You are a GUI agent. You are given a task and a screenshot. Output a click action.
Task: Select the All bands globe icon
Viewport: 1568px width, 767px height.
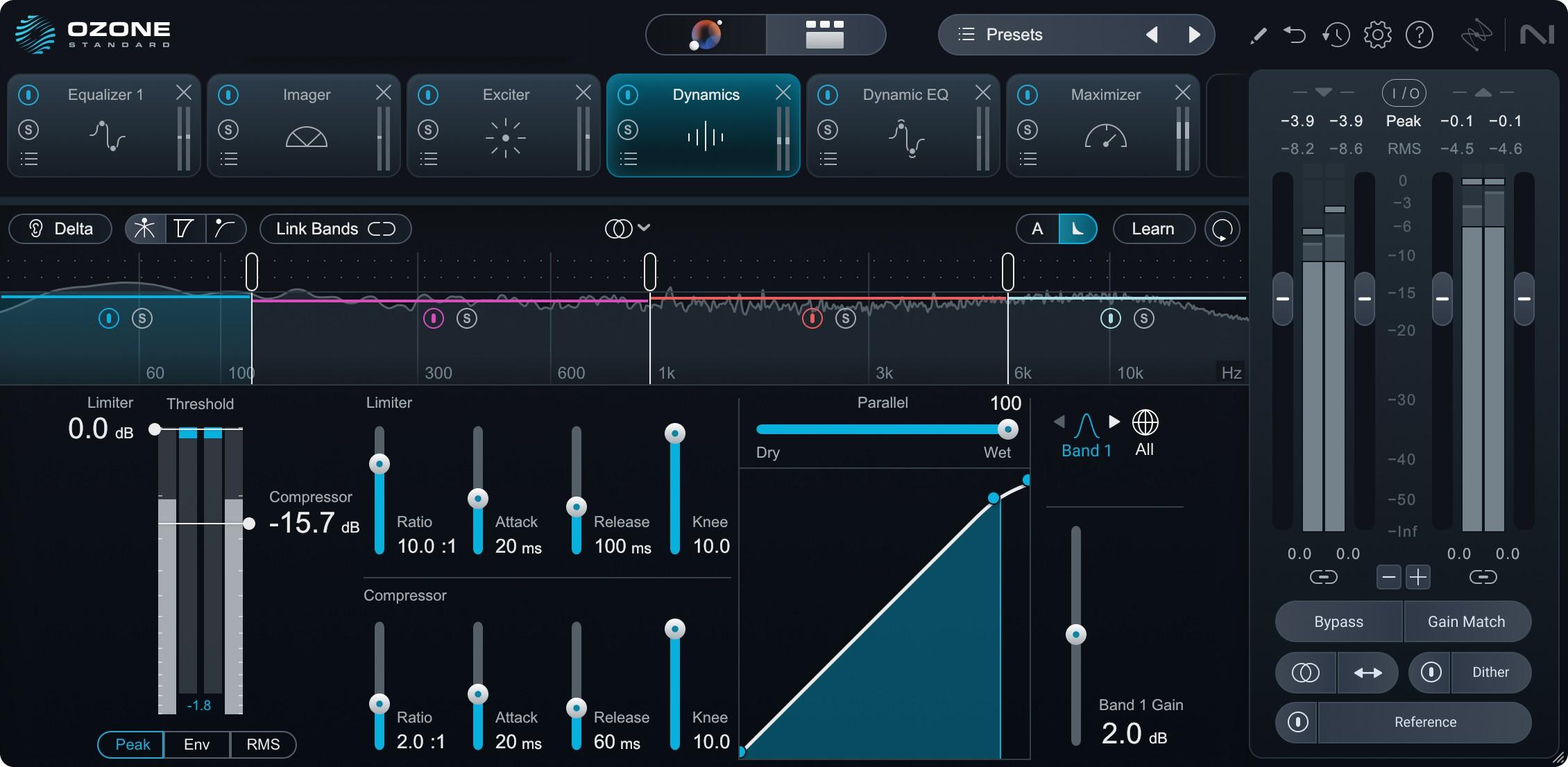[x=1144, y=422]
